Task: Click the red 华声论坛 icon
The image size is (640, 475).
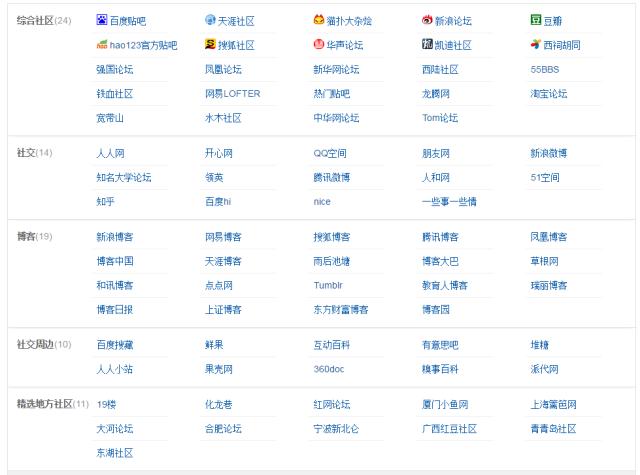Action: click(319, 44)
